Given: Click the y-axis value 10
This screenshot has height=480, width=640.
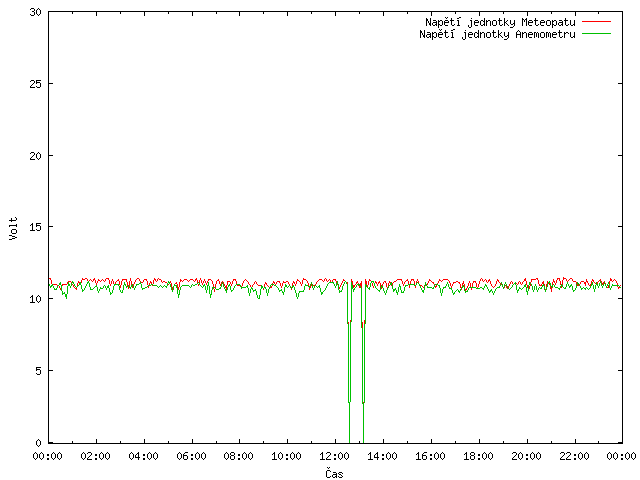Looking at the screenshot, I should (x=36, y=299).
